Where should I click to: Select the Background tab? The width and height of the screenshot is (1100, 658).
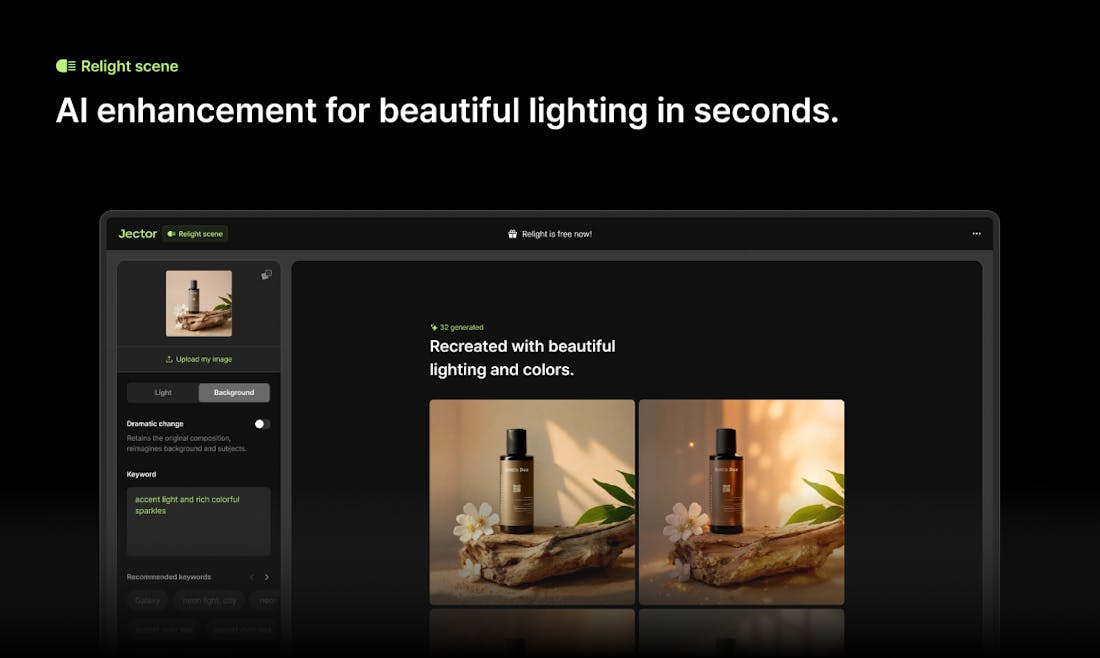click(234, 392)
